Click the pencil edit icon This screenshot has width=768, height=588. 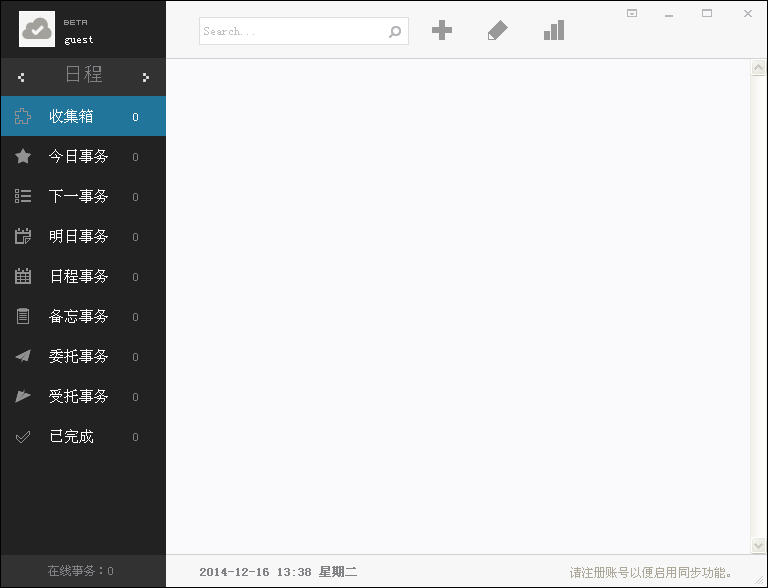498,31
